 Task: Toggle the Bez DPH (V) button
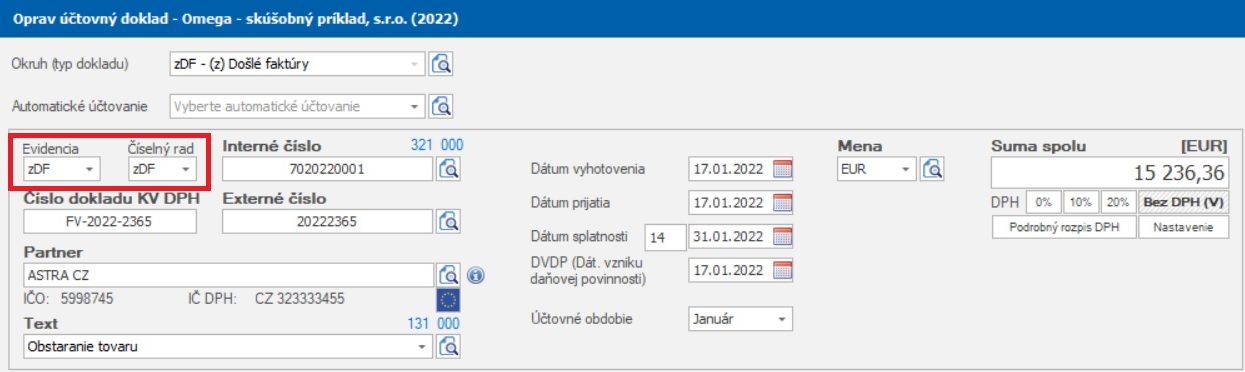(1184, 201)
